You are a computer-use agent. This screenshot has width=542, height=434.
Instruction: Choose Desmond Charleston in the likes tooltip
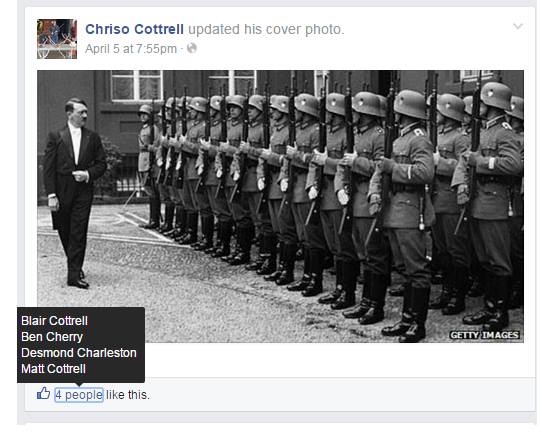coord(79,353)
